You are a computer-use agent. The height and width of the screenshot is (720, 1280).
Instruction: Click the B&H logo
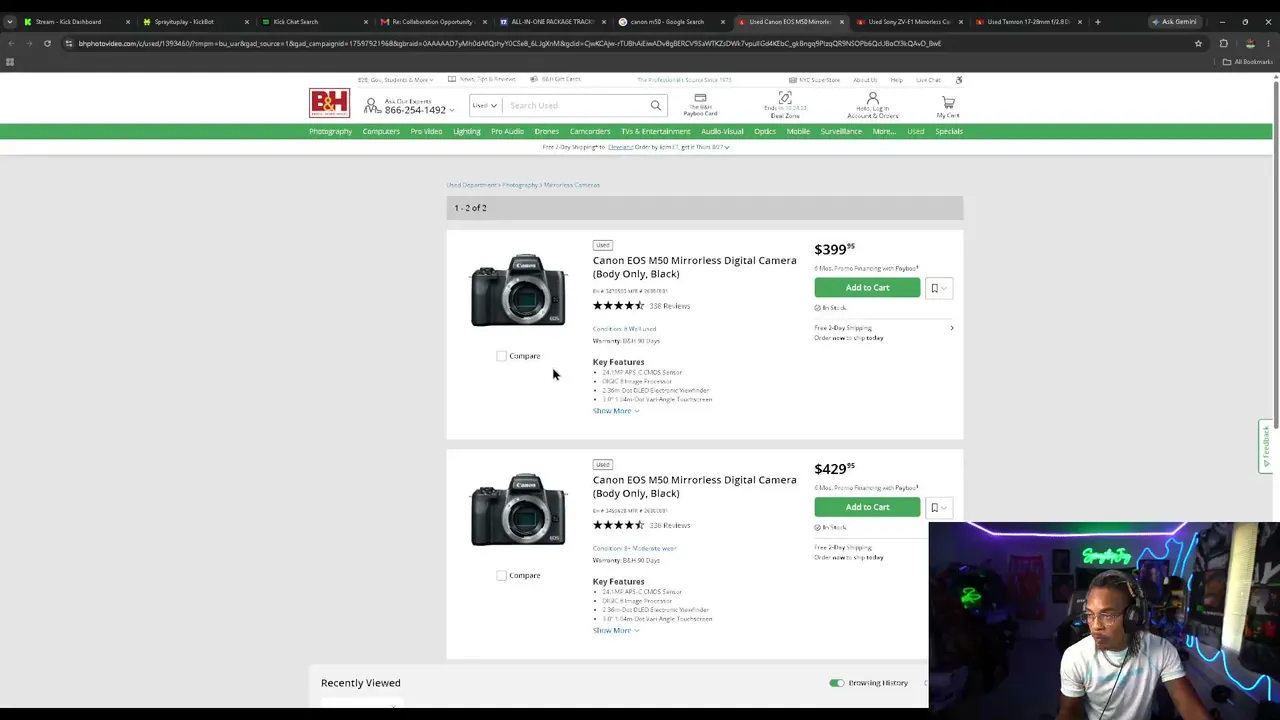pos(329,103)
